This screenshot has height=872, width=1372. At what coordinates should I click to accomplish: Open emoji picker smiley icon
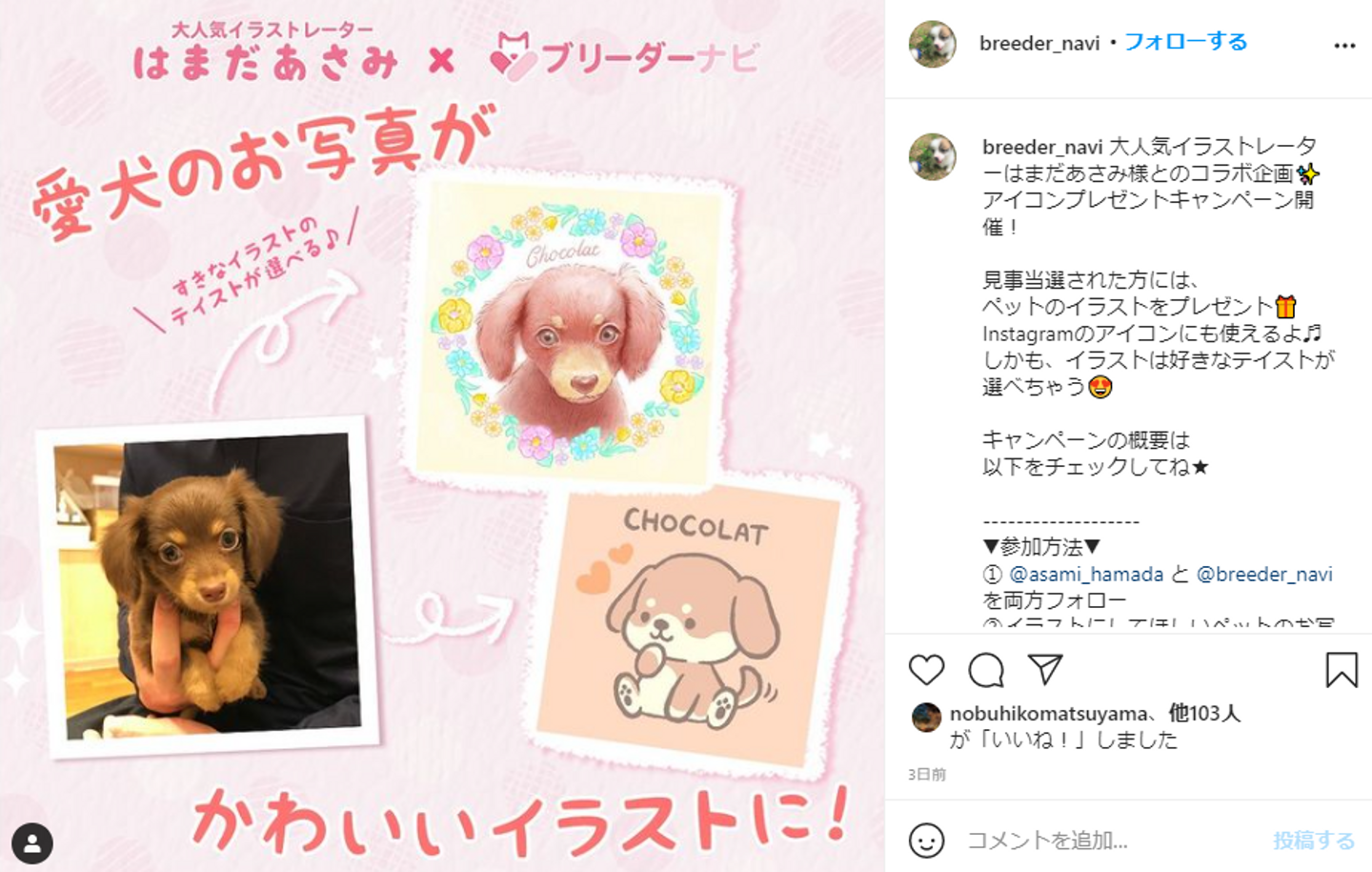coord(926,840)
